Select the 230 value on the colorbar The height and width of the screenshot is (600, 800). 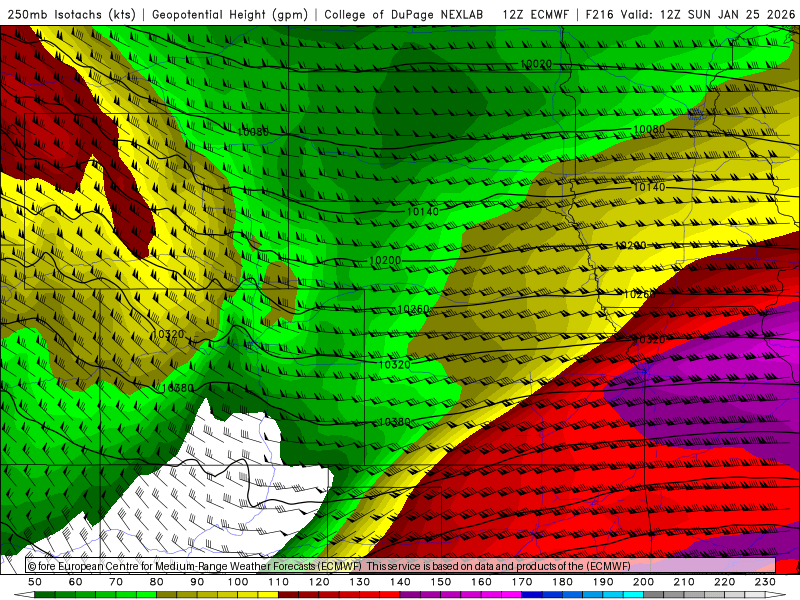765,582
